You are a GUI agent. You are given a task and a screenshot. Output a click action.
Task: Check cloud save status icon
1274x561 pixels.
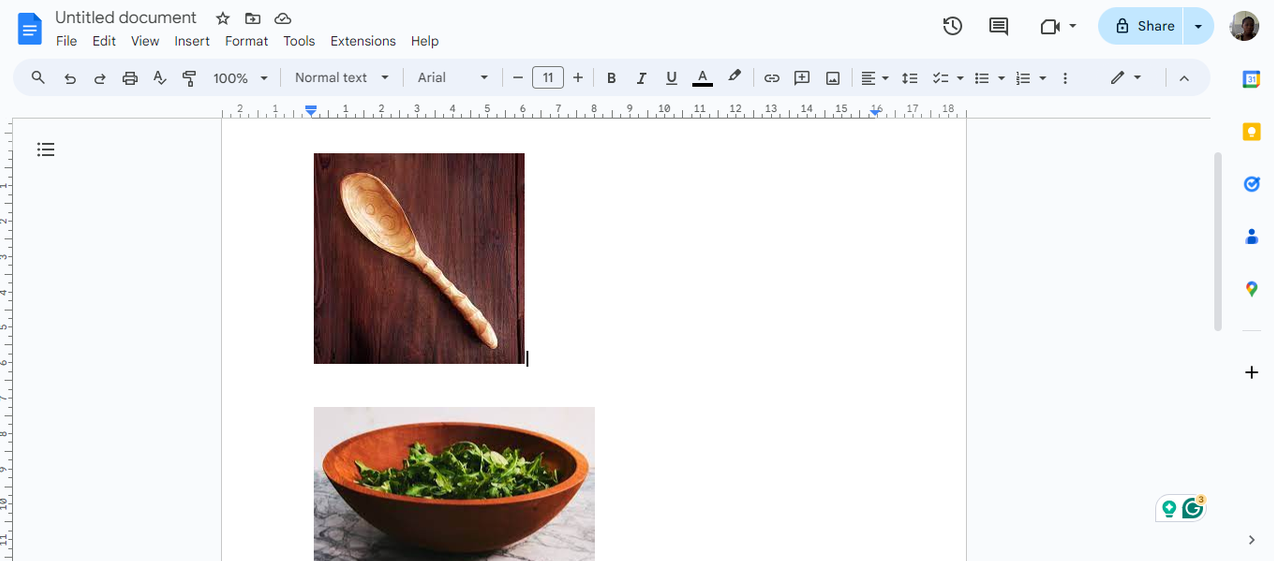pyautogui.click(x=283, y=18)
